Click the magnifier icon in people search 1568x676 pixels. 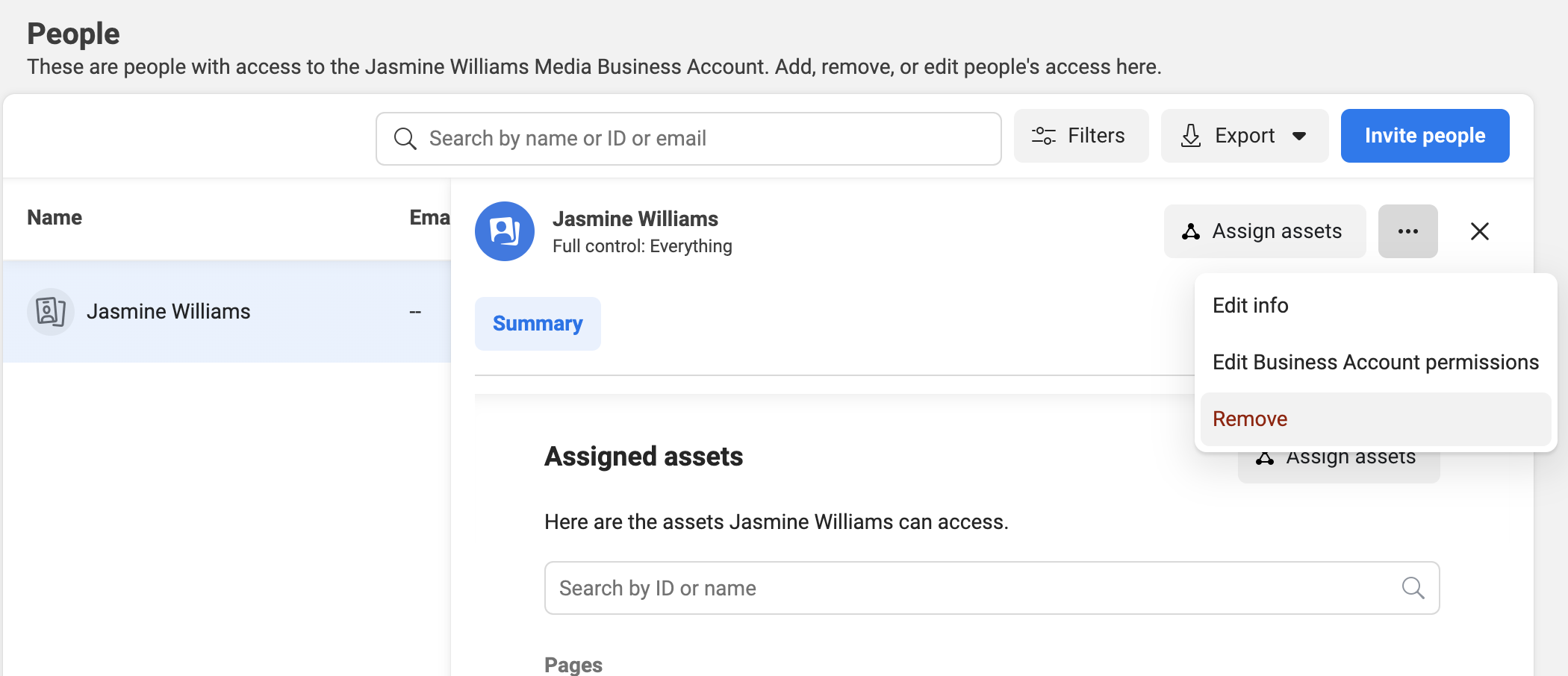click(405, 139)
